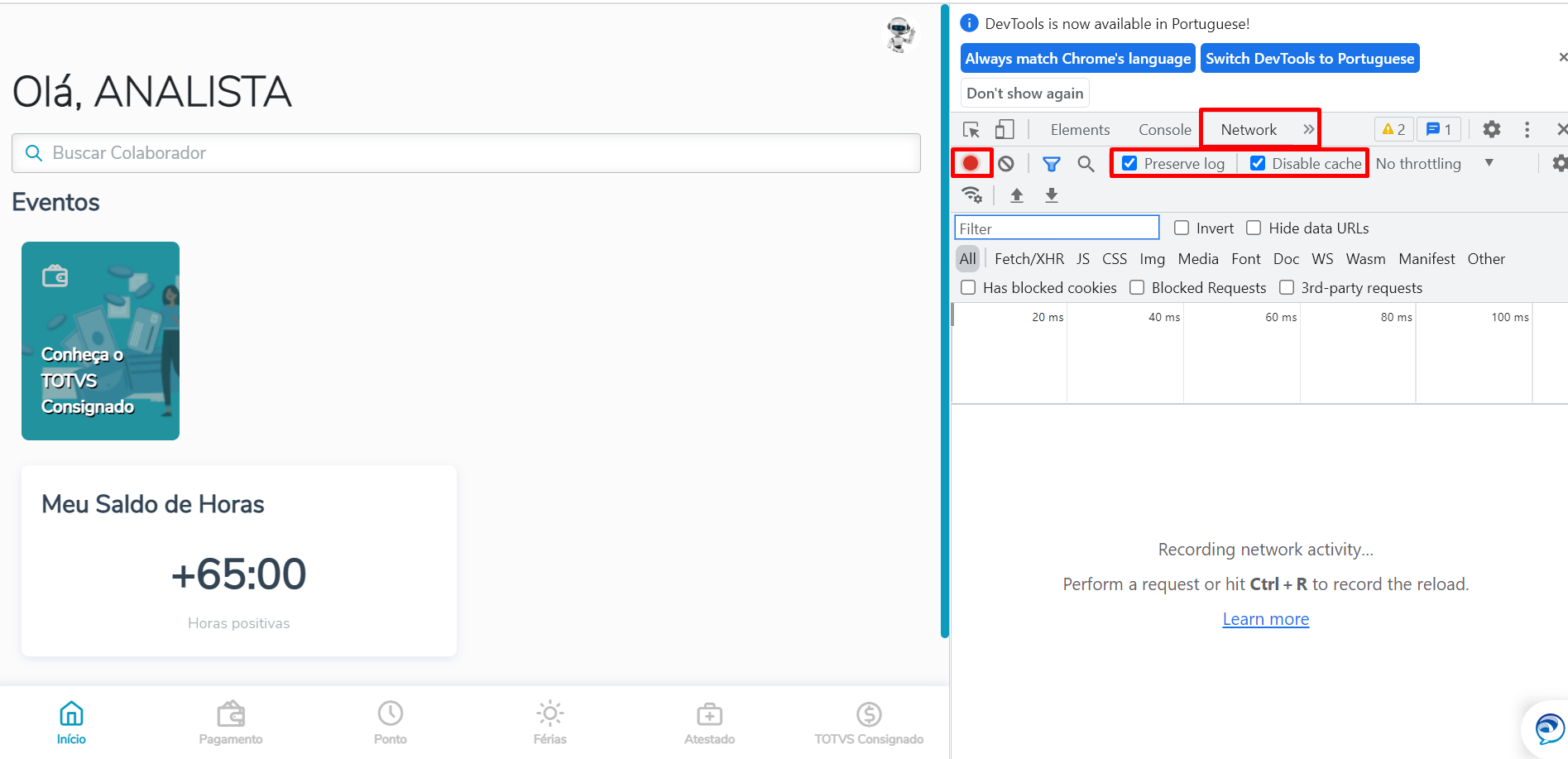Filter requests by Doc

pos(1286,259)
